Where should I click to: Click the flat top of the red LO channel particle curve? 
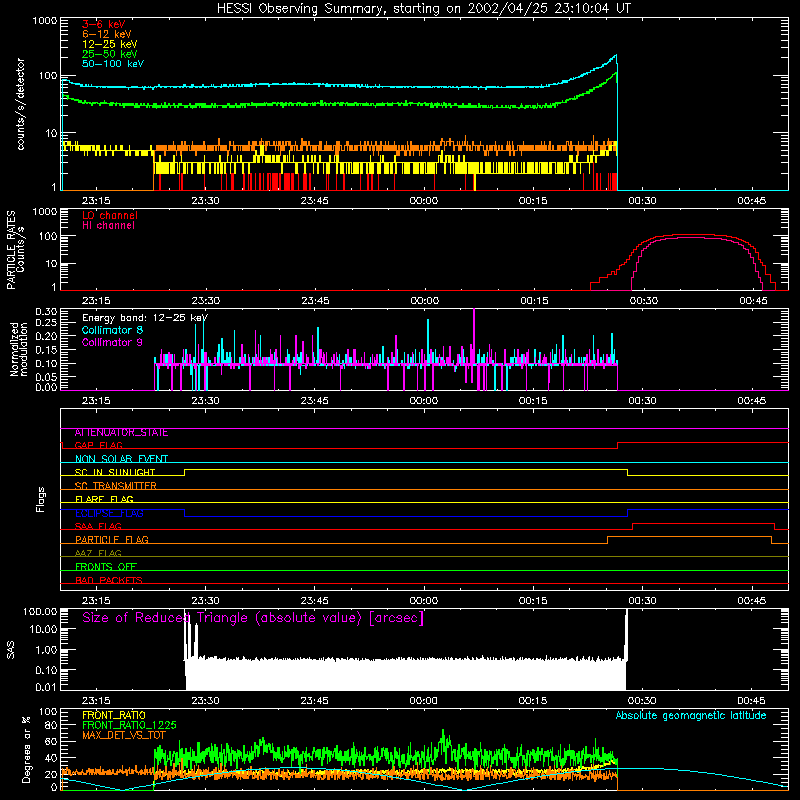(x=694, y=235)
